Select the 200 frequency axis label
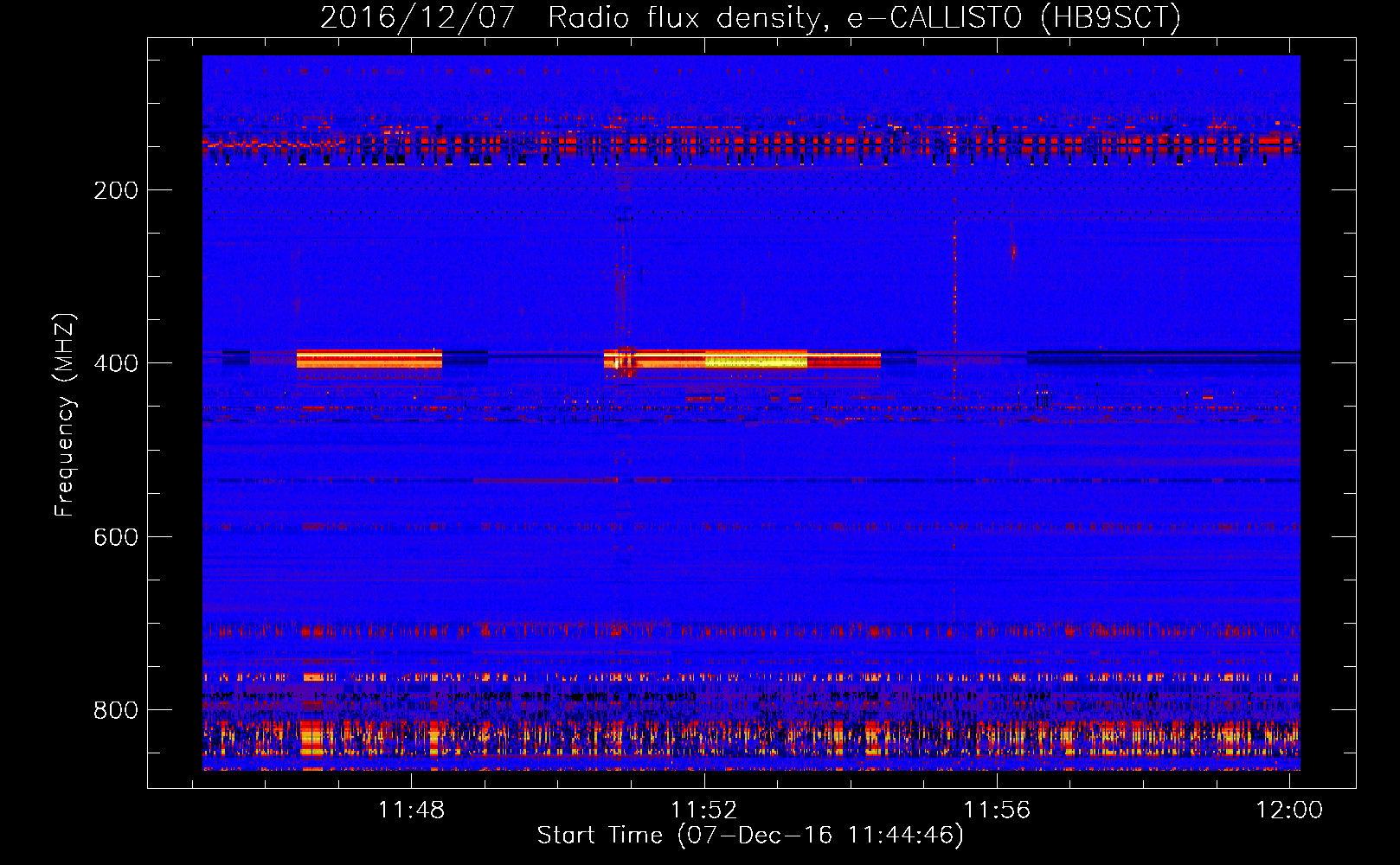Image resolution: width=1400 pixels, height=865 pixels. coord(115,190)
